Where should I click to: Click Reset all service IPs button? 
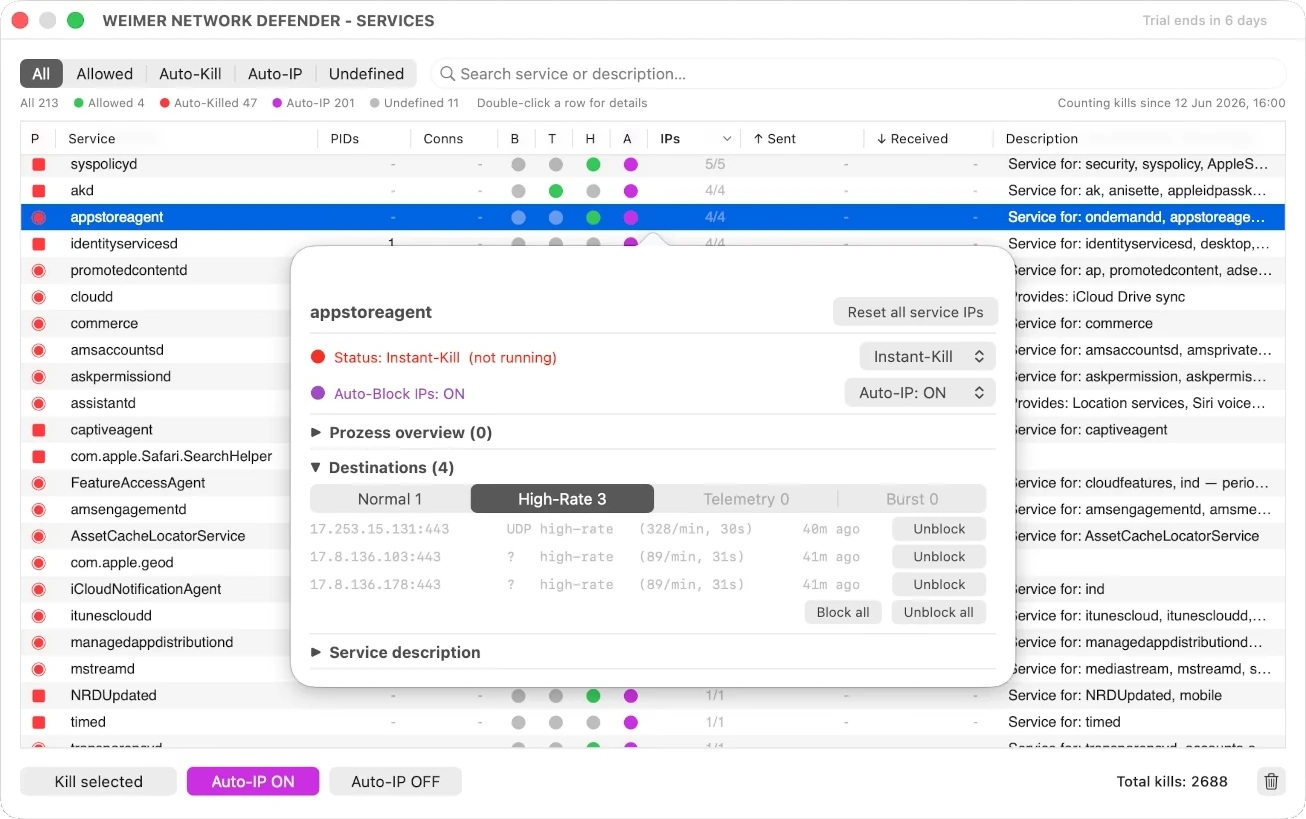point(915,312)
